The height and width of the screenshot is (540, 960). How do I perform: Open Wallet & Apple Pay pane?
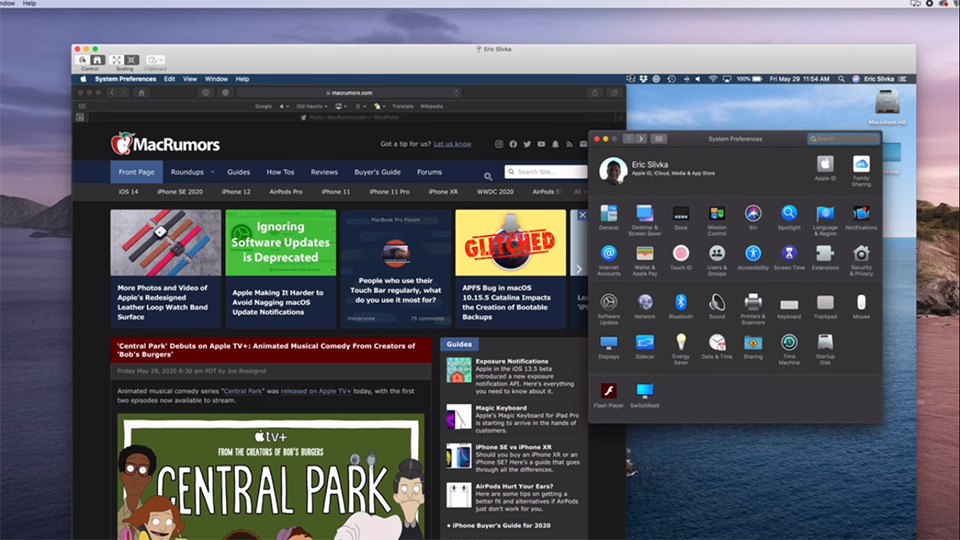coord(645,260)
